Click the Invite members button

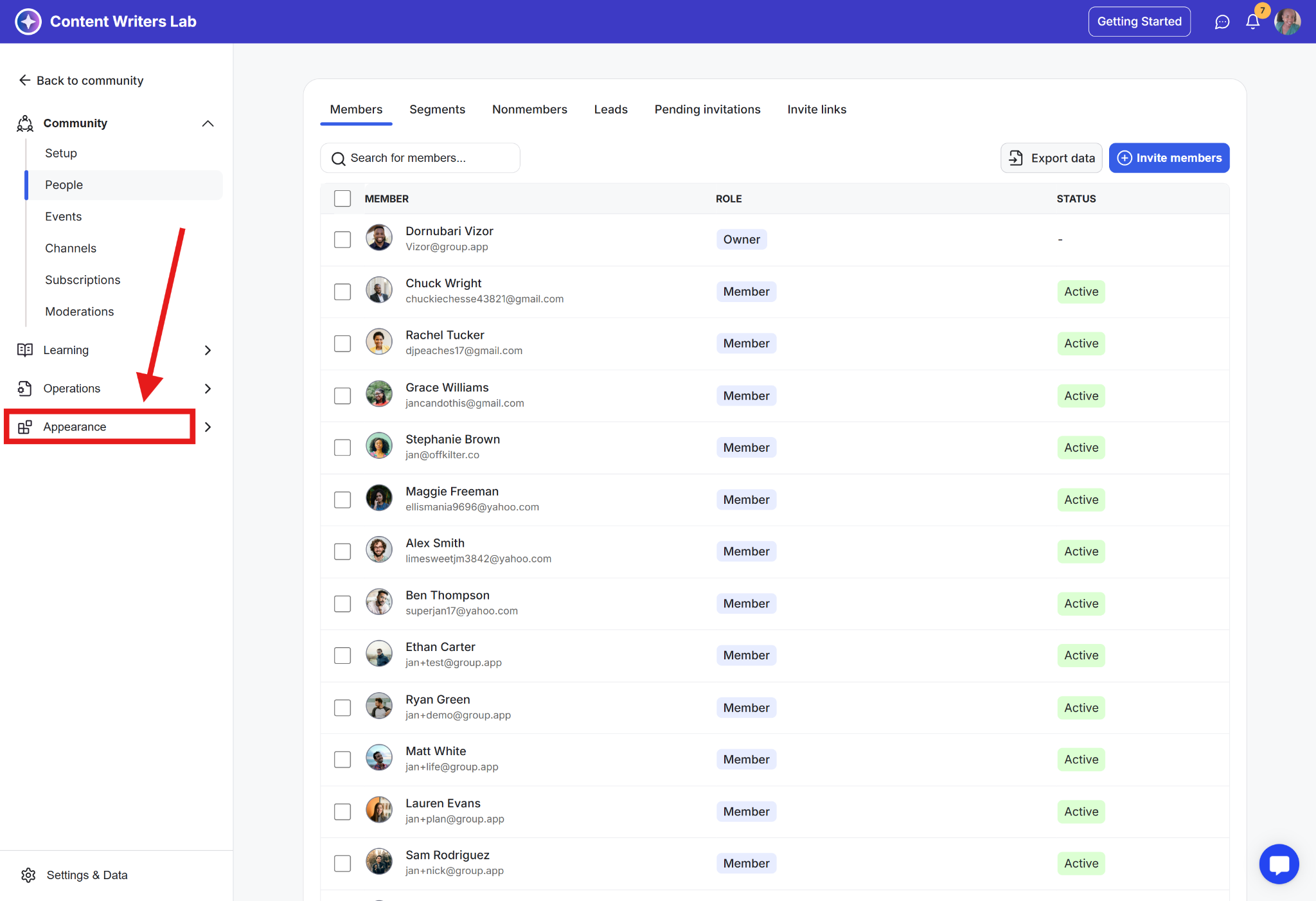pyautogui.click(x=1169, y=158)
